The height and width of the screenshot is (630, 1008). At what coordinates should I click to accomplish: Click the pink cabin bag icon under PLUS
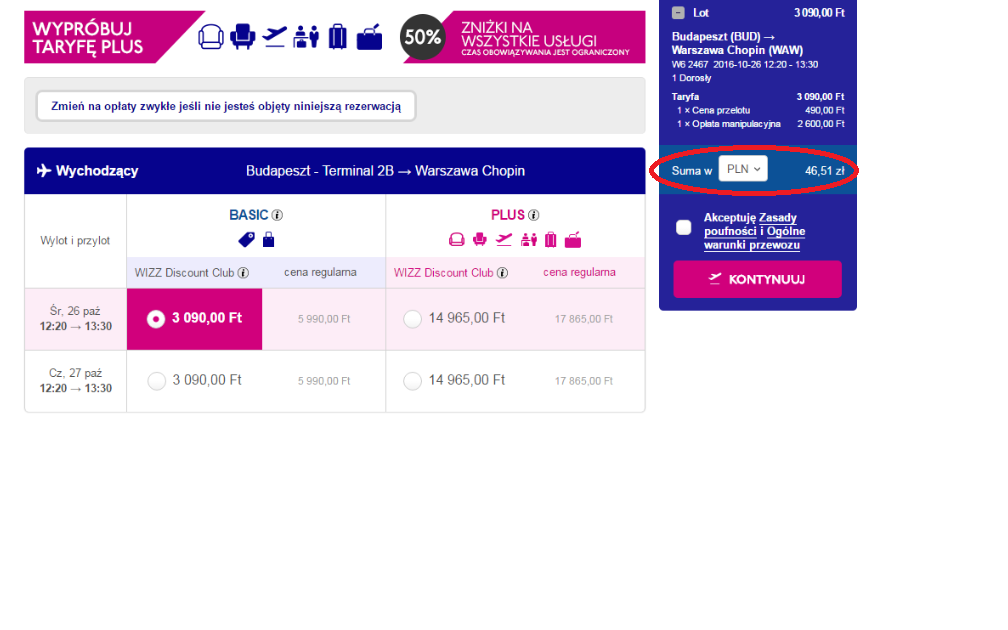(x=573, y=240)
